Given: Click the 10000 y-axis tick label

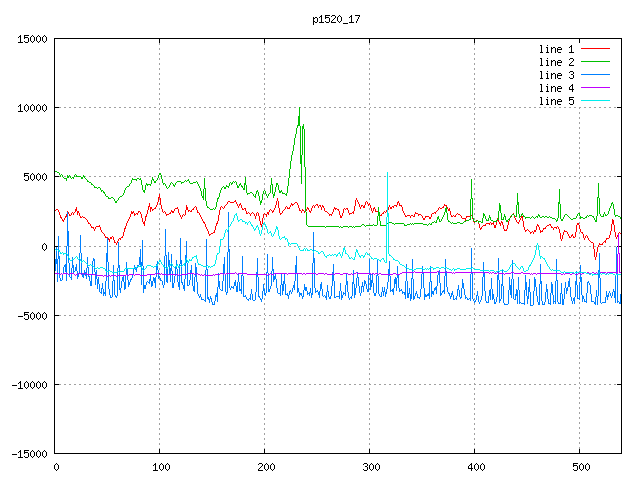Looking at the screenshot, I should coord(30,108).
